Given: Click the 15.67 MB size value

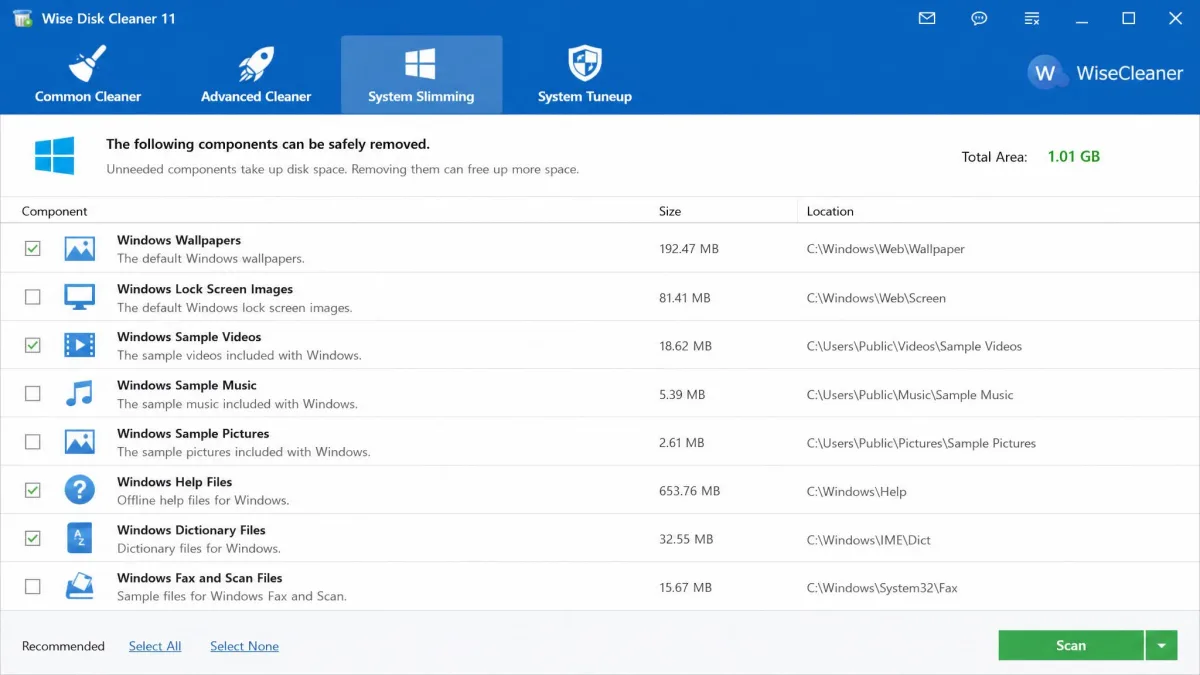Looking at the screenshot, I should point(685,588).
